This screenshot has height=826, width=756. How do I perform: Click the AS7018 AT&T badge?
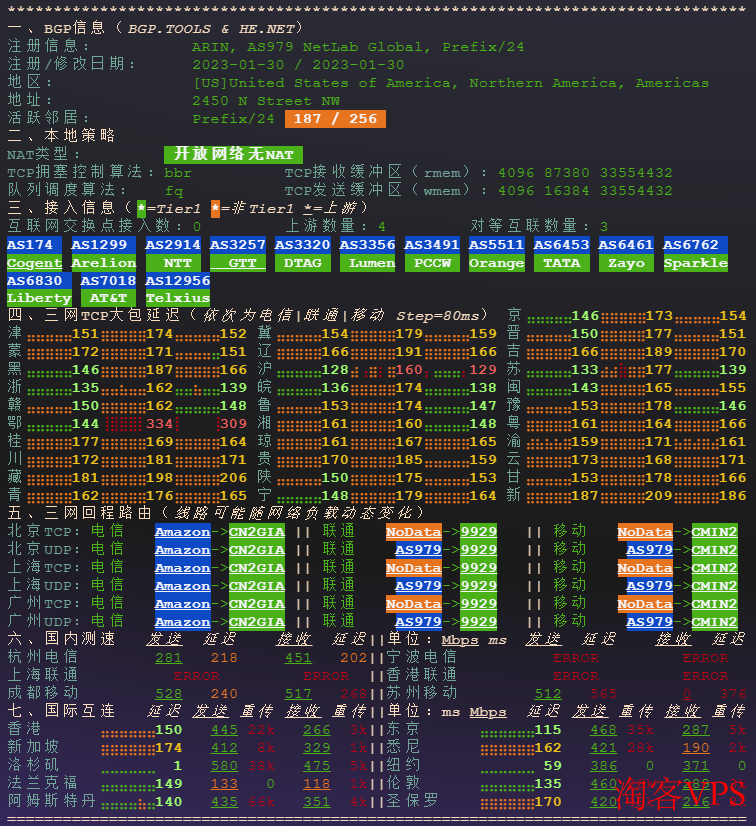[108, 289]
